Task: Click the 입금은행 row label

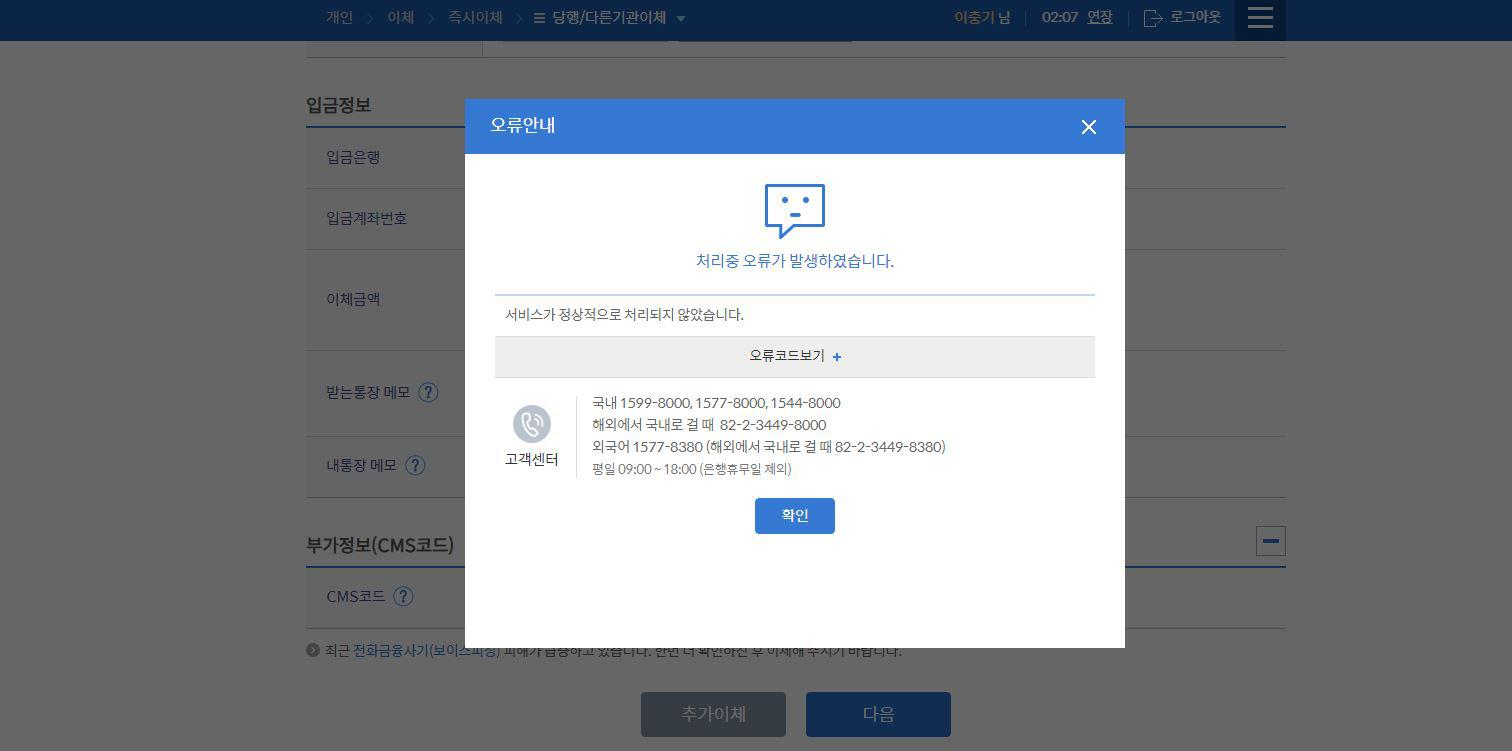Action: [x=353, y=157]
